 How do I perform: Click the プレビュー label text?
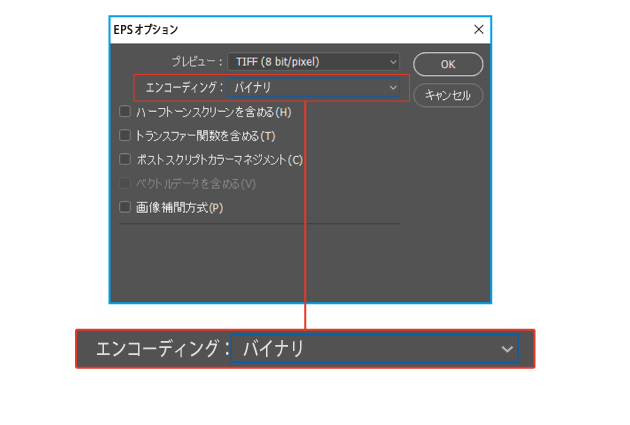coord(197,62)
